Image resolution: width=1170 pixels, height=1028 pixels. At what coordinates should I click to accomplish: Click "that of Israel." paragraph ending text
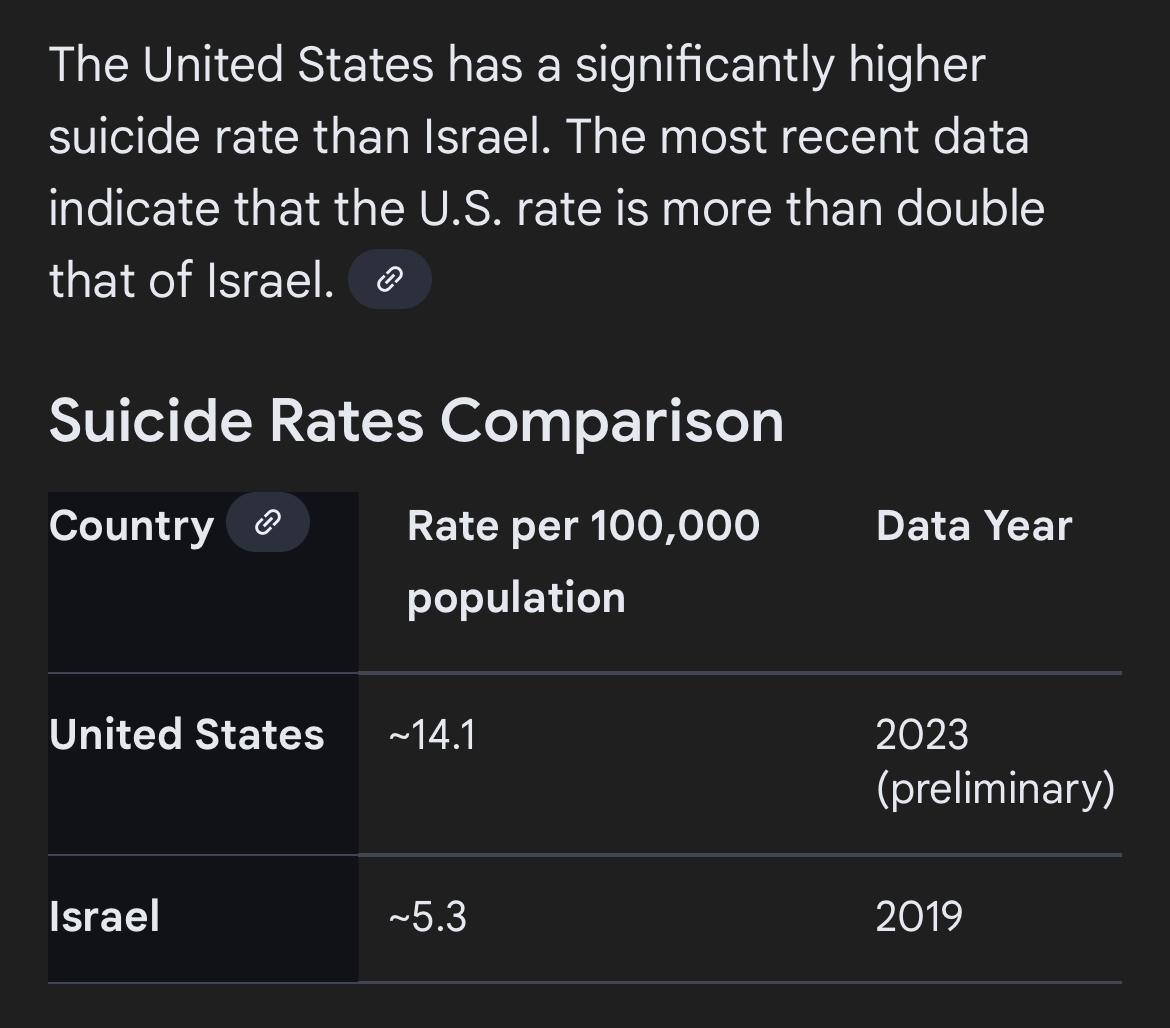click(191, 281)
